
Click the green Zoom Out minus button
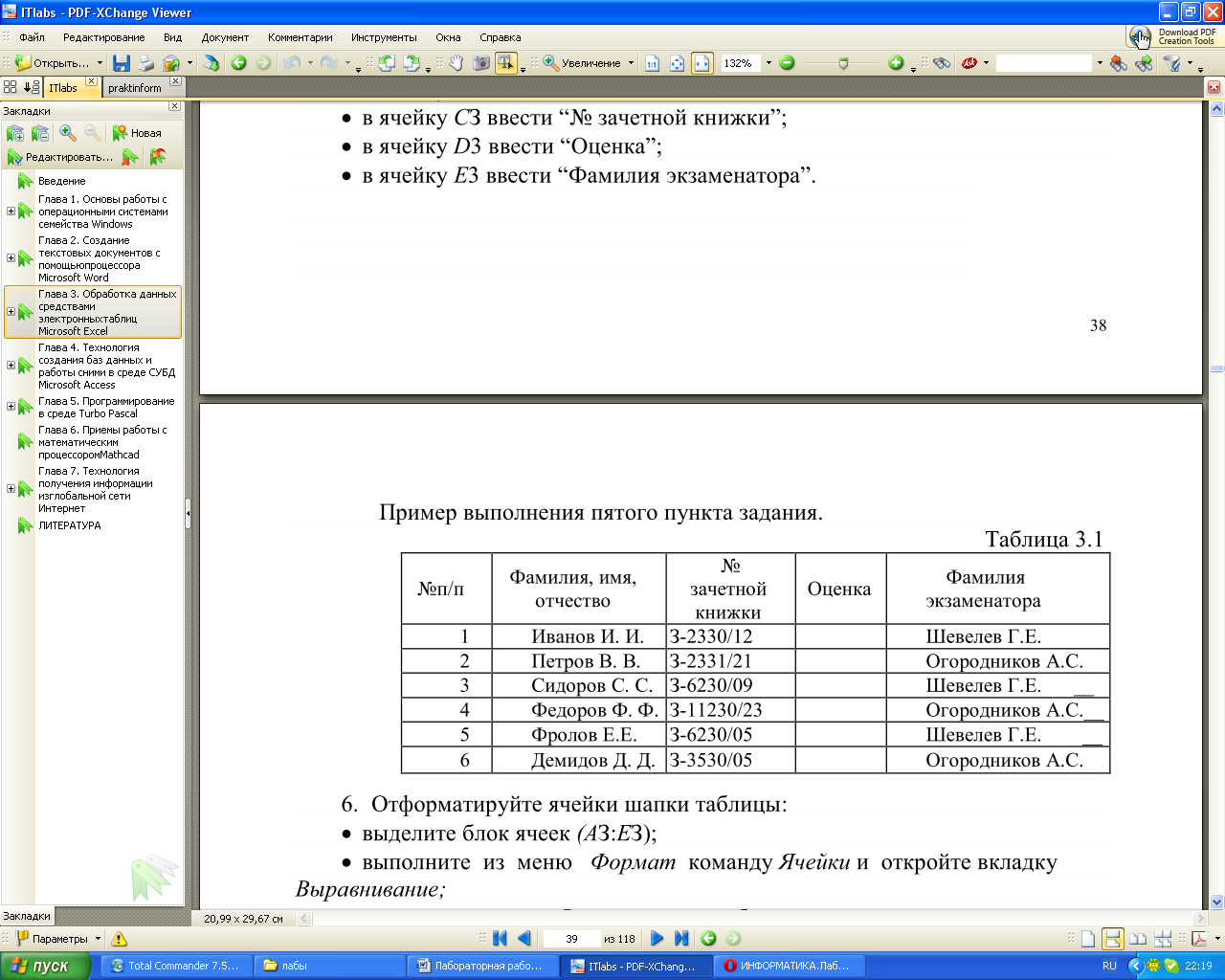click(x=787, y=63)
